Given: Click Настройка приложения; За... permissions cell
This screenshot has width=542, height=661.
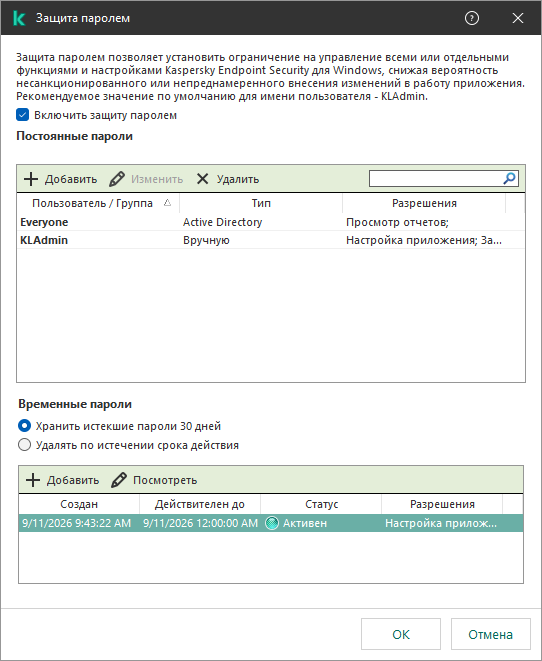Looking at the screenshot, I should tap(424, 240).
